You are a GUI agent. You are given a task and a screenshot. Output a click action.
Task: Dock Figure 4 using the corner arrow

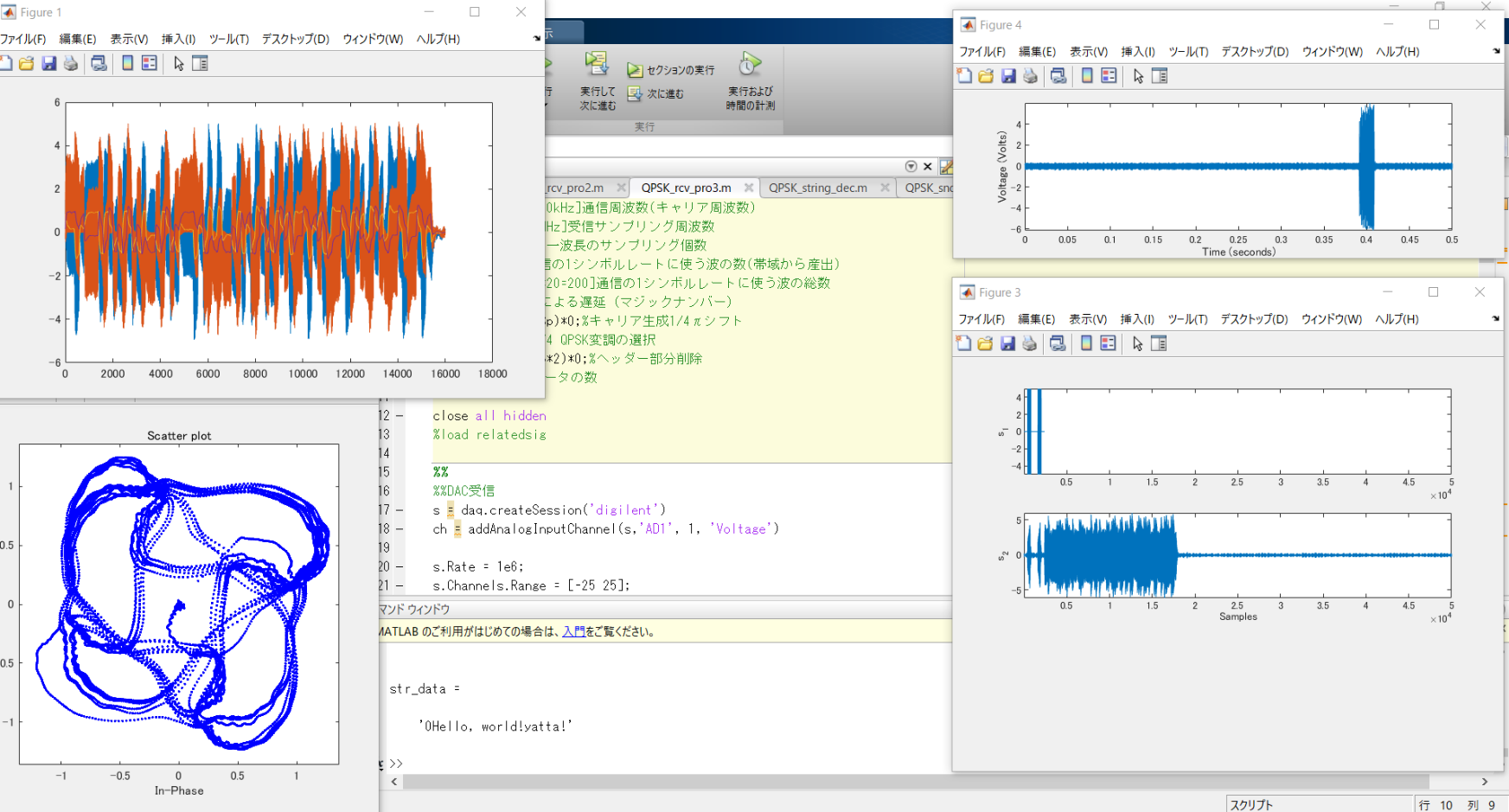pyautogui.click(x=1497, y=51)
